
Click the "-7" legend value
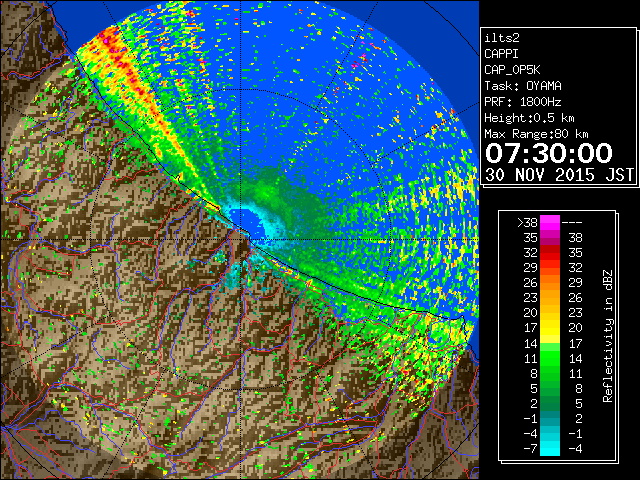[530, 449]
